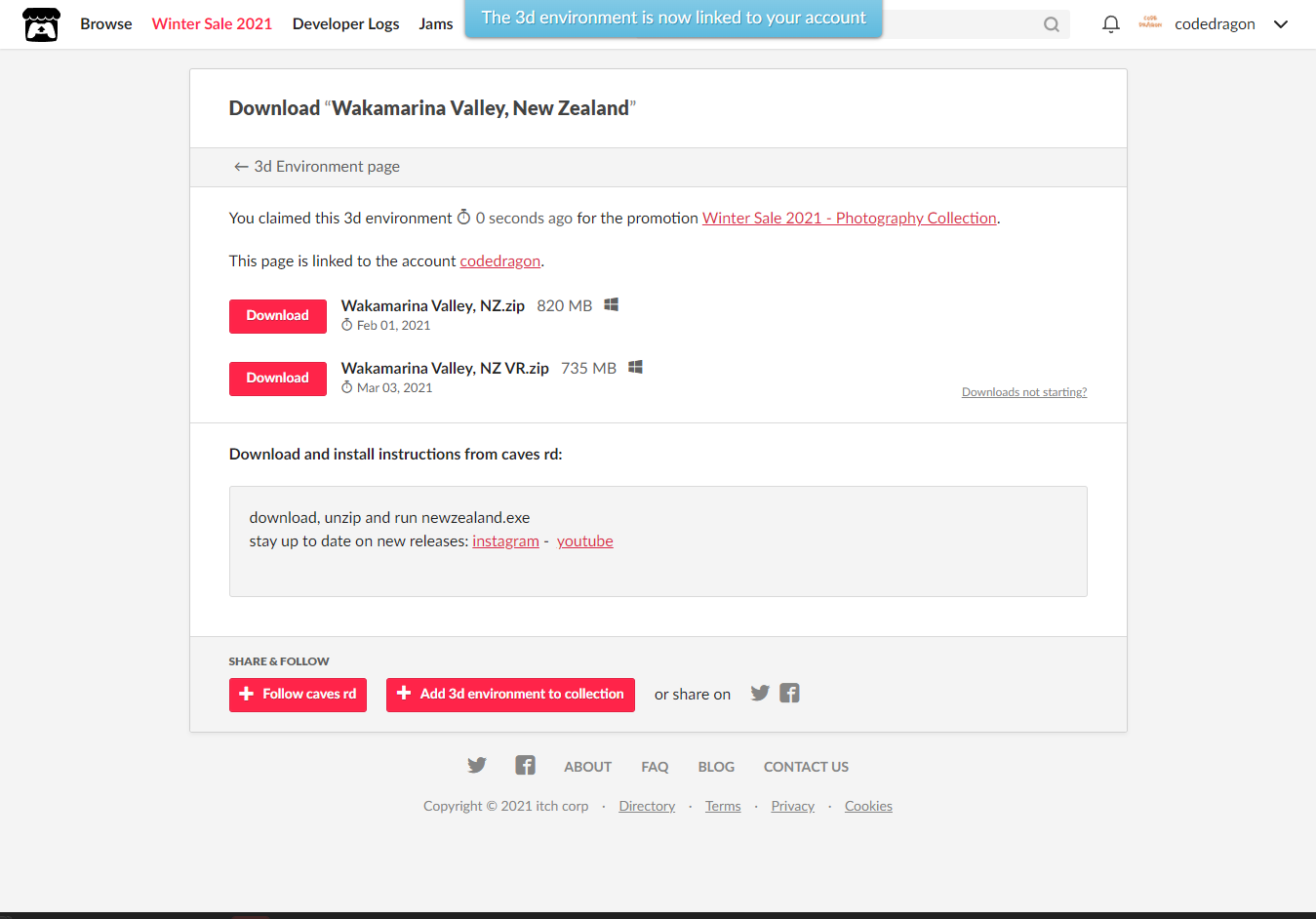This screenshot has width=1316, height=919.
Task: Dismiss the 'now linked to your account' banner
Action: click(x=673, y=19)
